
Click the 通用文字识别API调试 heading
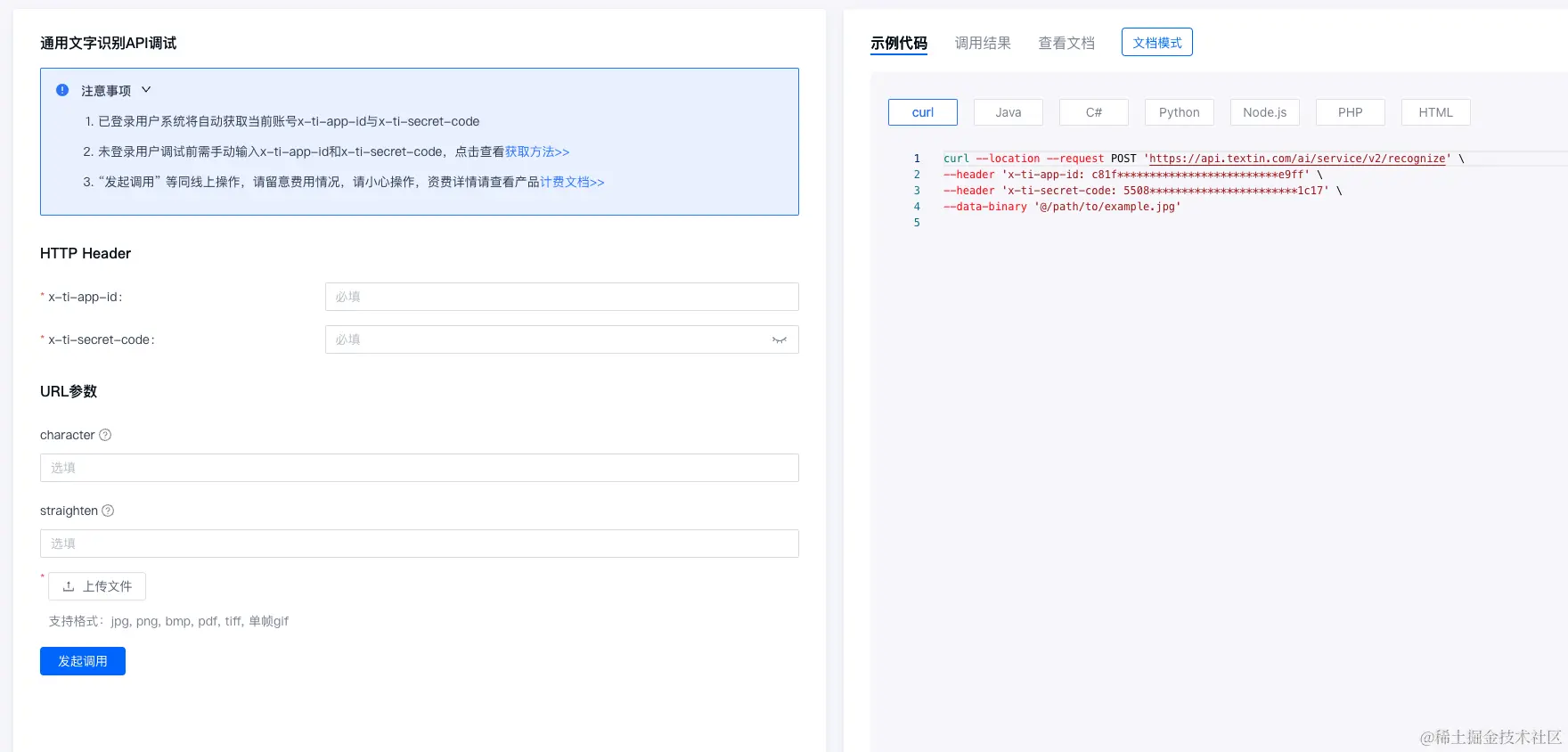pos(108,43)
